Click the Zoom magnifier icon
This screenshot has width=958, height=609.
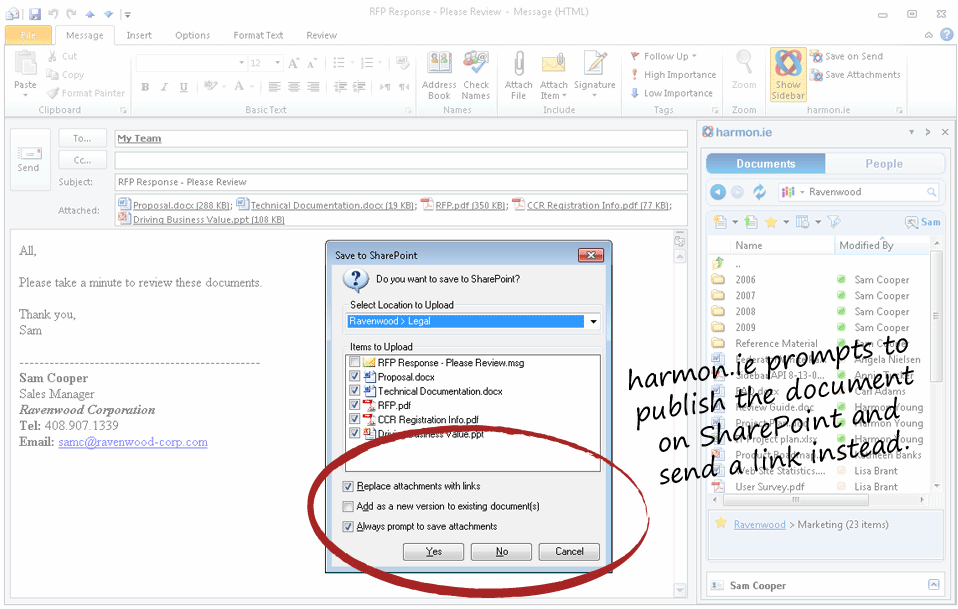[744, 63]
